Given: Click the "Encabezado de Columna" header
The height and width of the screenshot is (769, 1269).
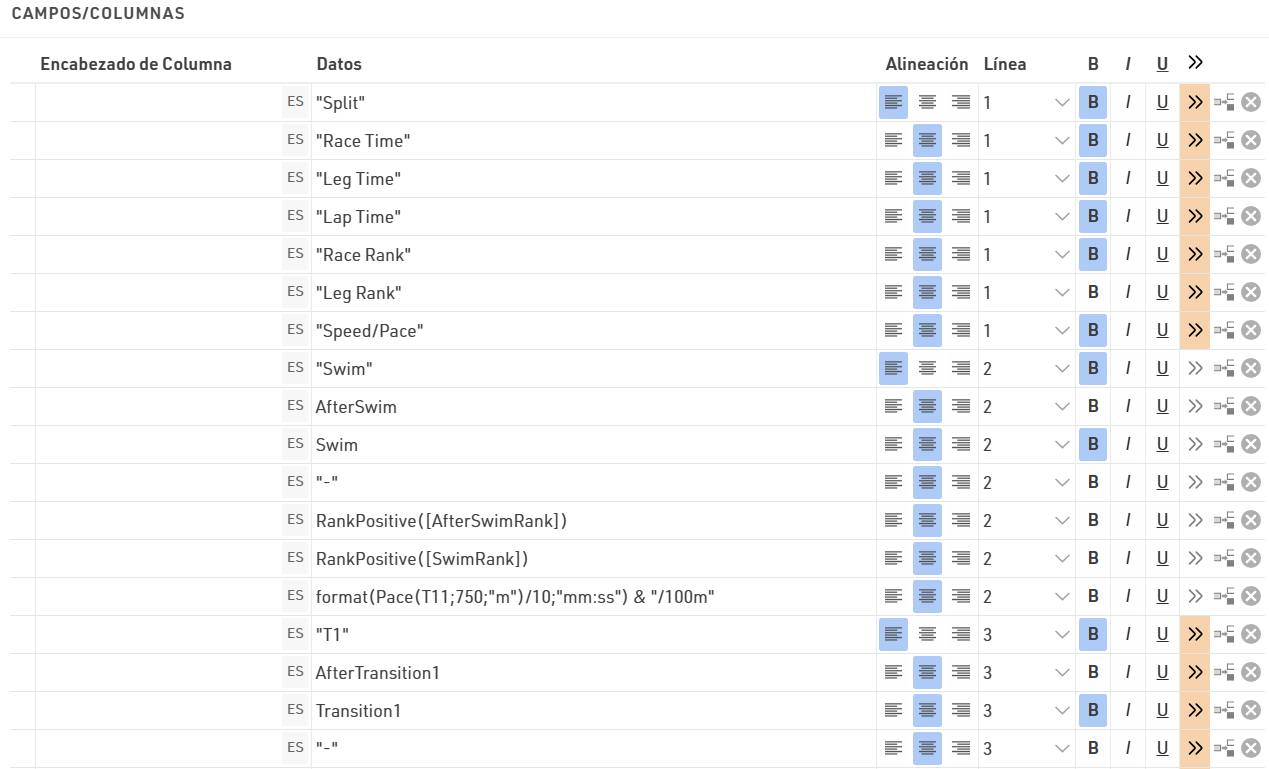Looking at the screenshot, I should [136, 64].
